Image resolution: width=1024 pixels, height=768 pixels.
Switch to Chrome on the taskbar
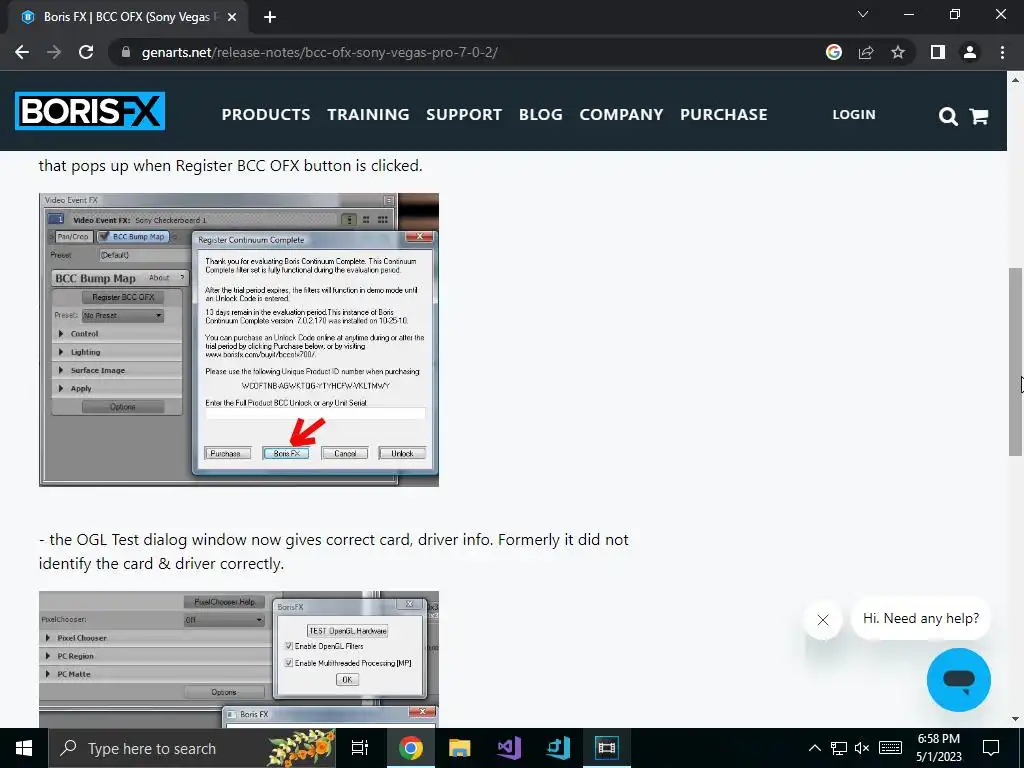[x=411, y=748]
